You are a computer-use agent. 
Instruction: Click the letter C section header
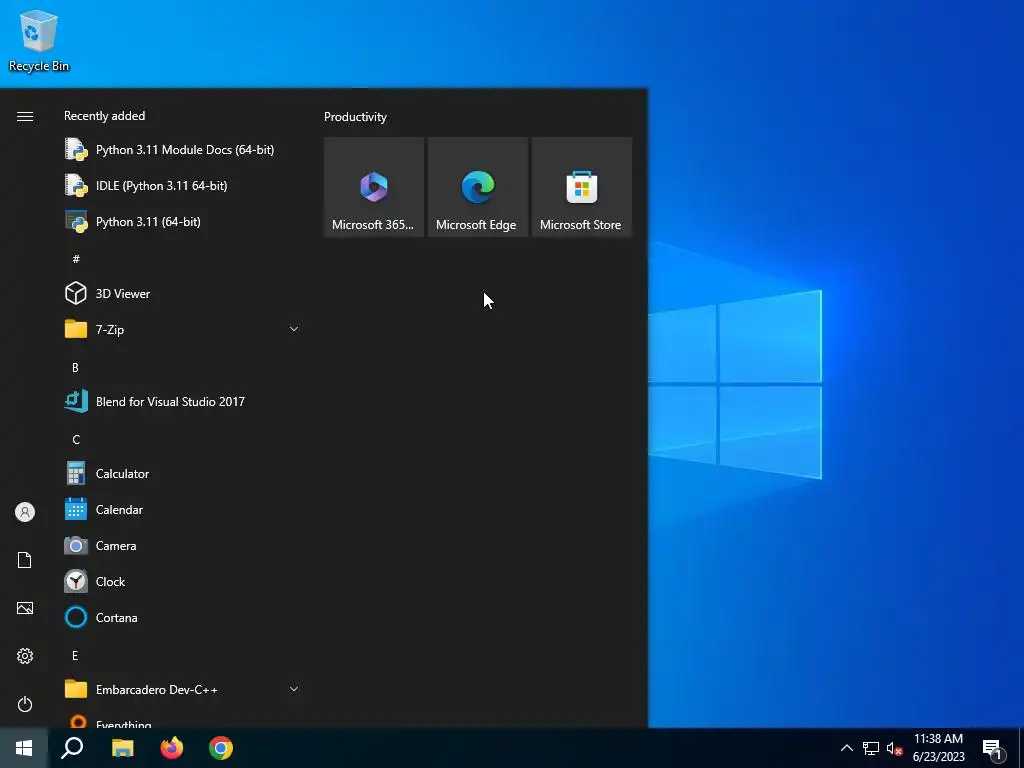tap(76, 440)
